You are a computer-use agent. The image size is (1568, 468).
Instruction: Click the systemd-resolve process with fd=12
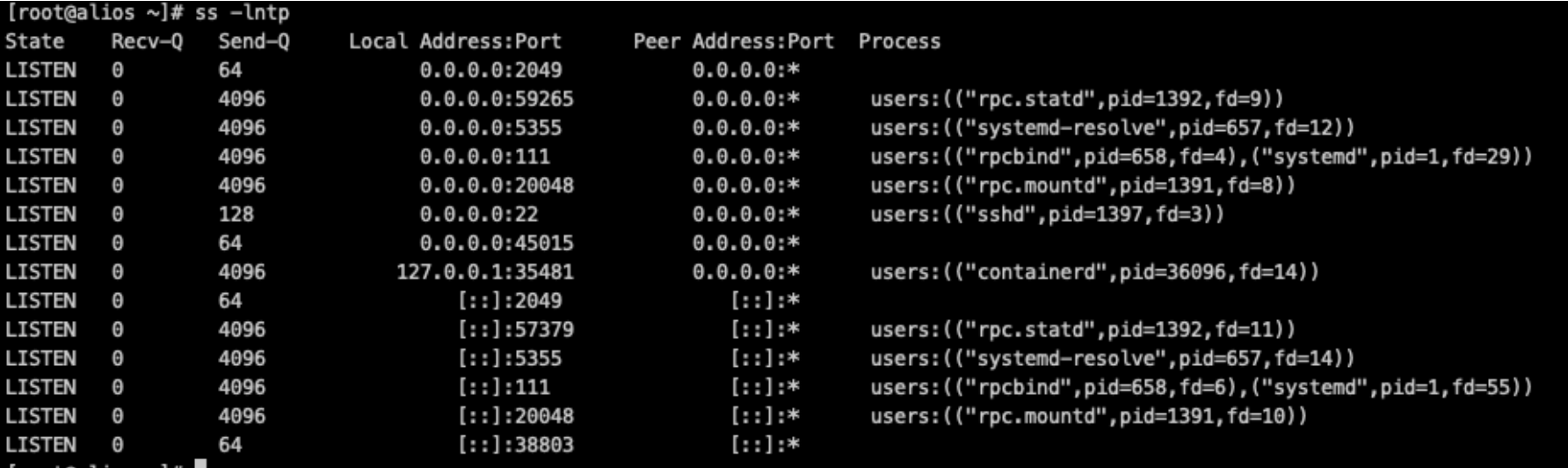[x=1112, y=128]
